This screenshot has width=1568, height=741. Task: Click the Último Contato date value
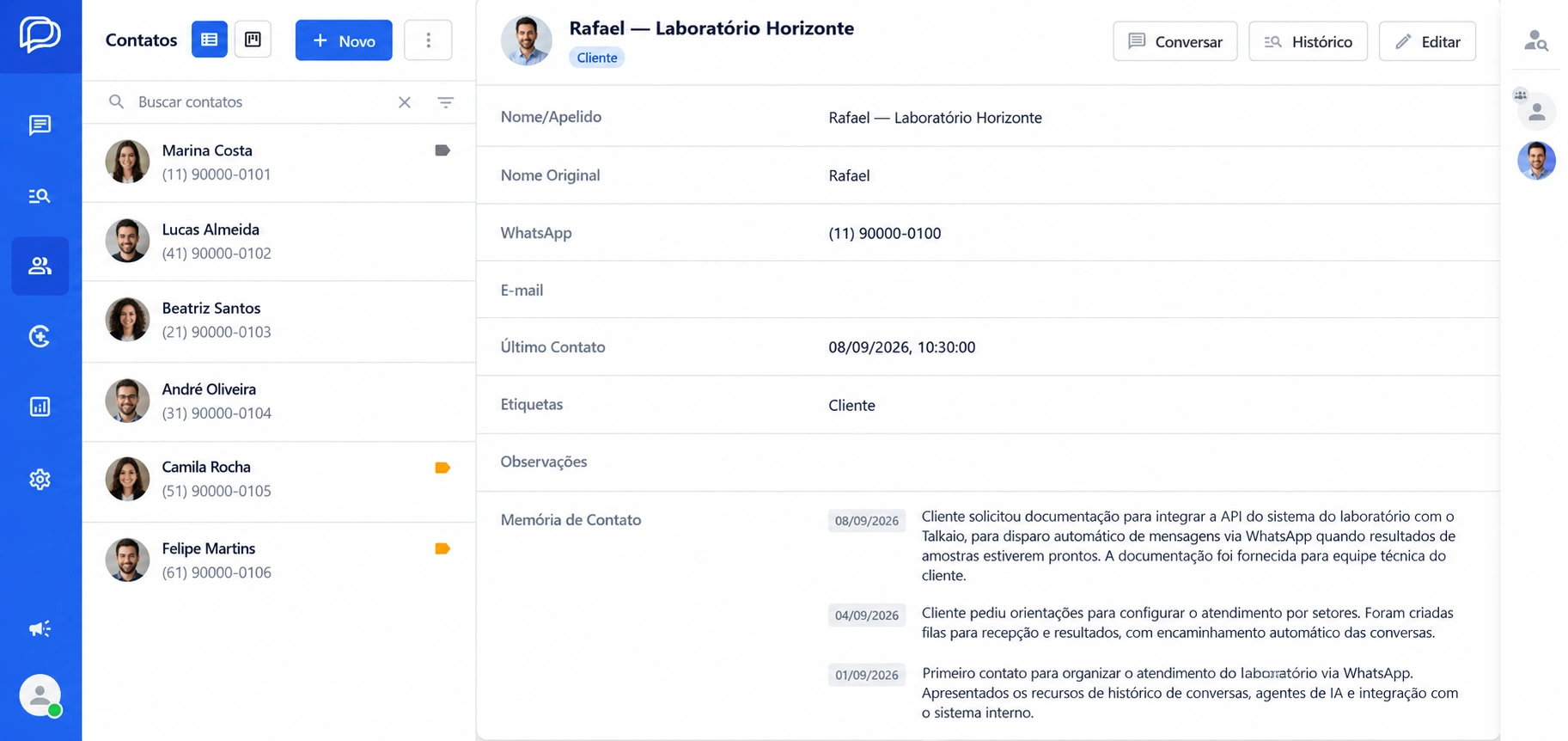(901, 347)
